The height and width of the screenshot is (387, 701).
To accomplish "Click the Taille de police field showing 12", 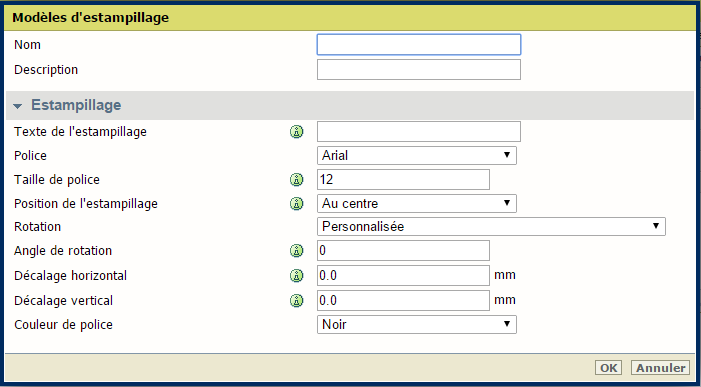I will (403, 179).
